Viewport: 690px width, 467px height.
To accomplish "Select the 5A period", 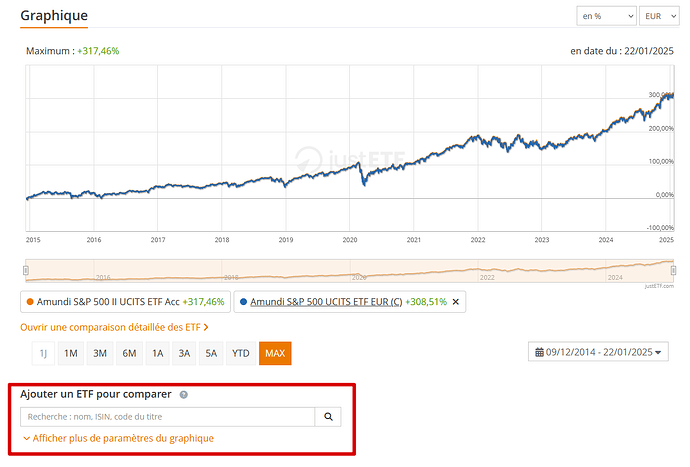I will (x=211, y=353).
